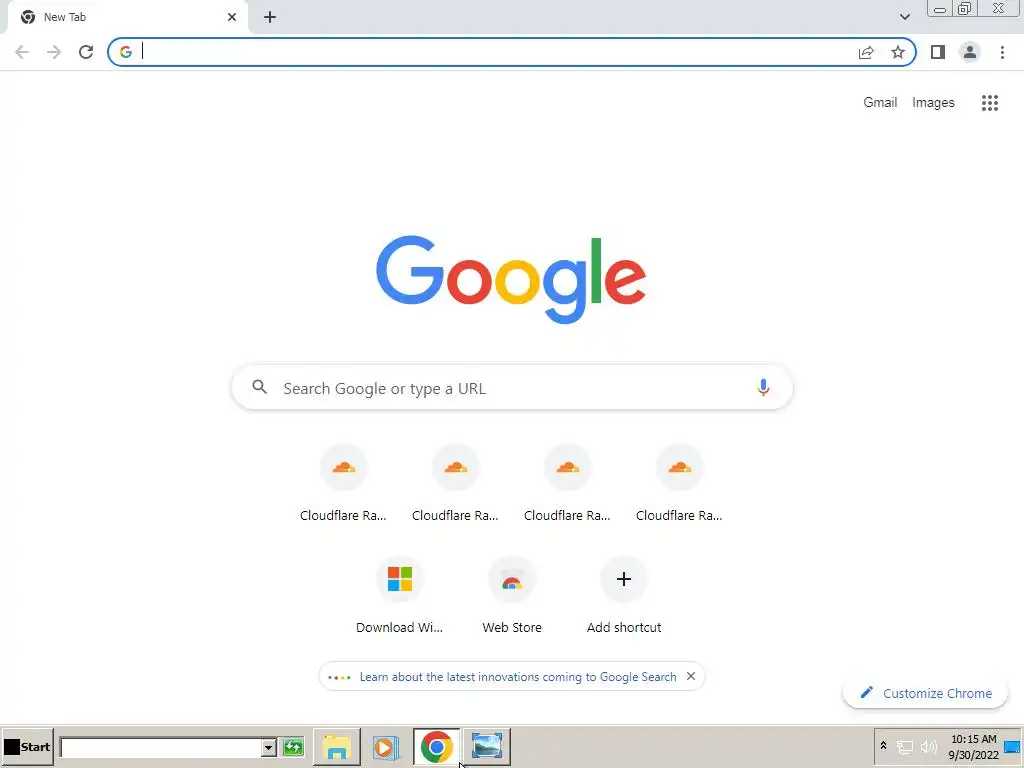Click the Google icon in the address bar
Viewport: 1024px width, 768px height.
[126, 52]
